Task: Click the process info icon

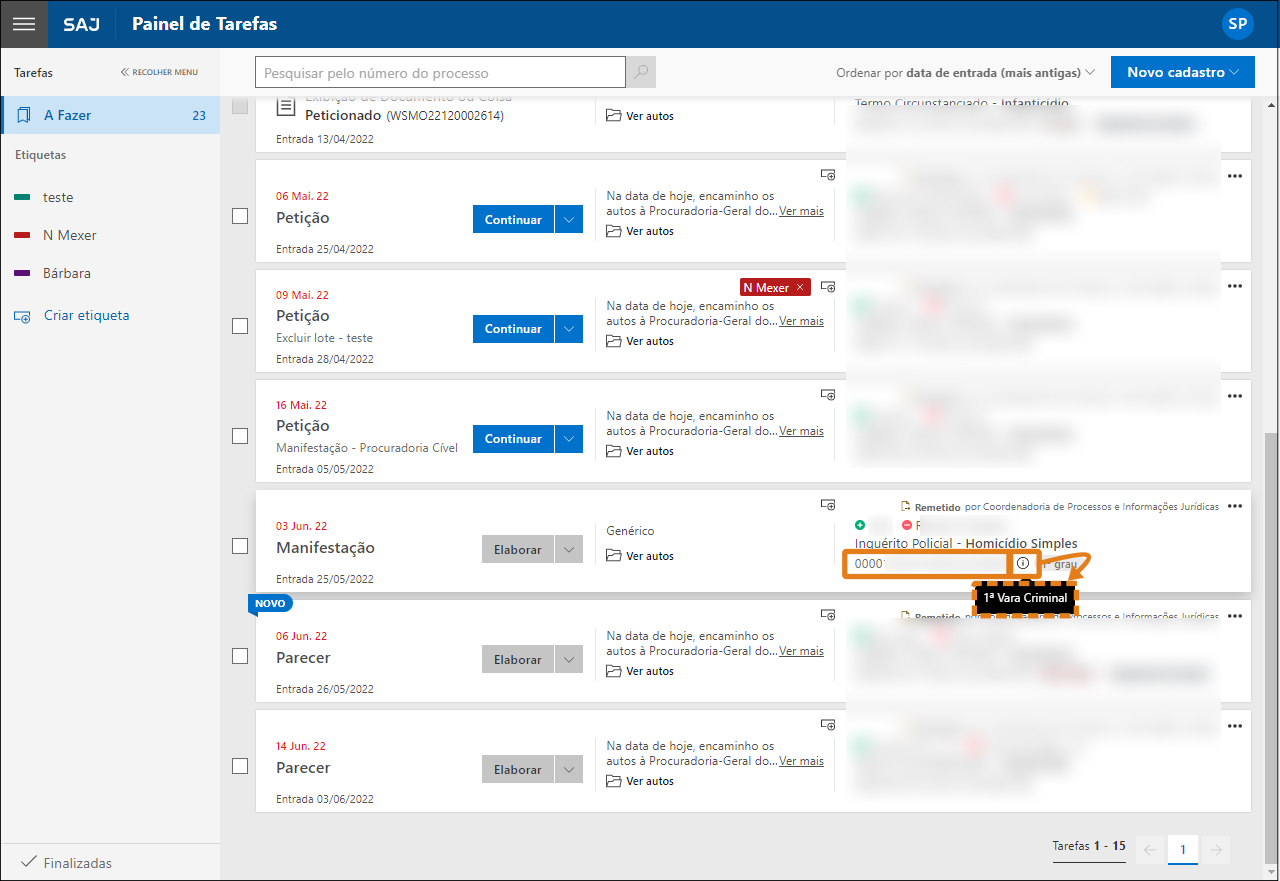Action: pyautogui.click(x=1022, y=564)
